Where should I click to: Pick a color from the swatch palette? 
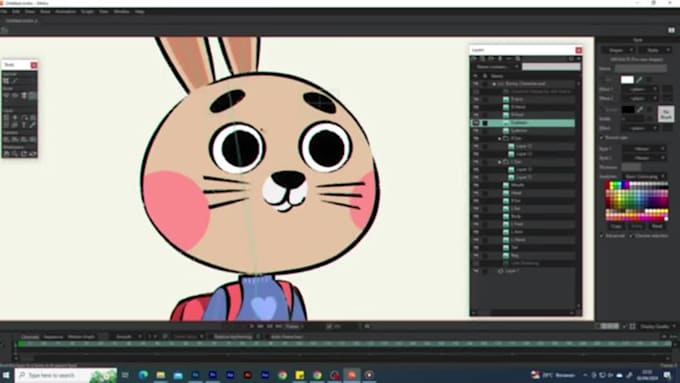point(637,201)
